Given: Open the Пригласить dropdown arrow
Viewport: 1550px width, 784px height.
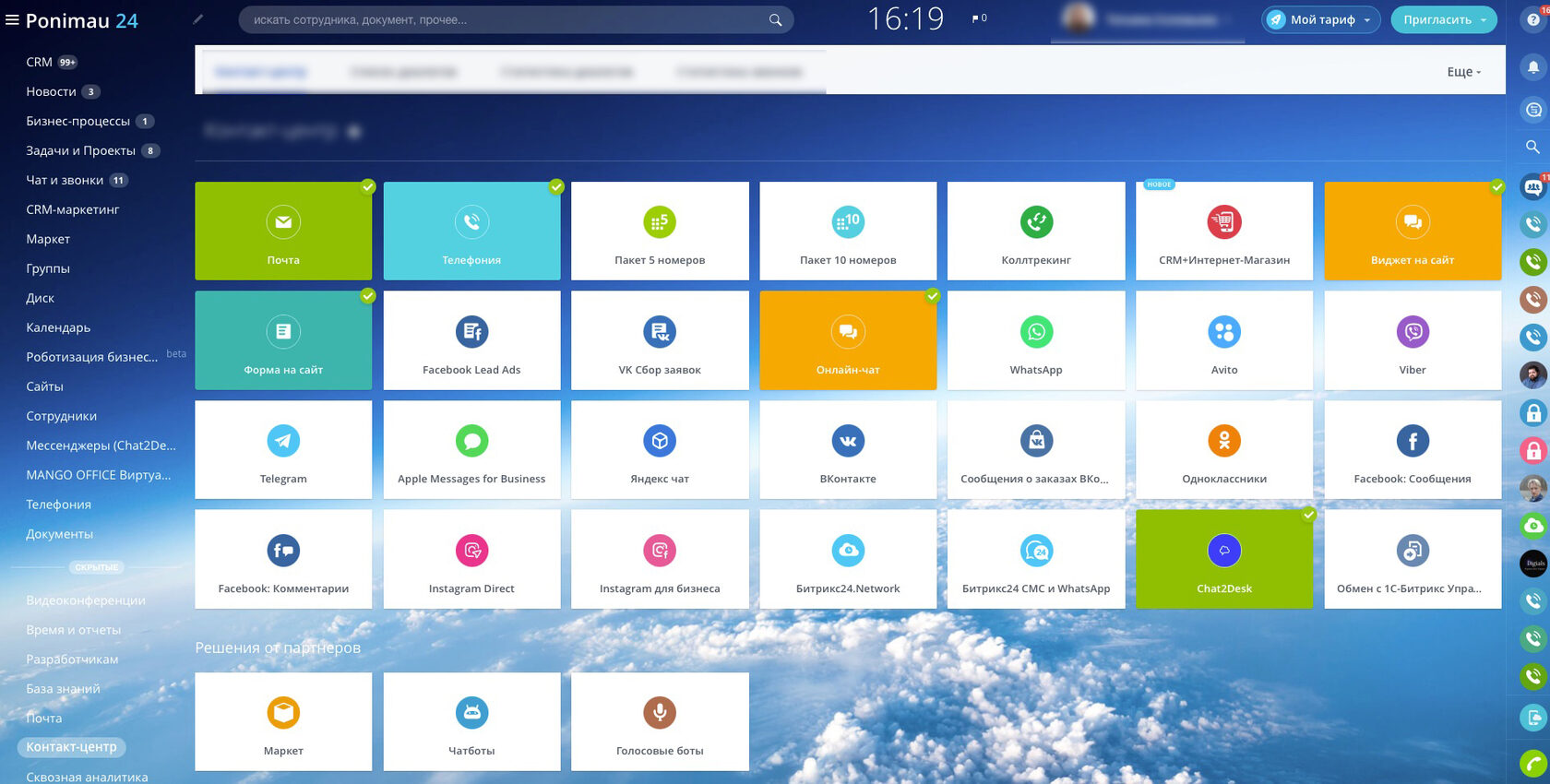Looking at the screenshot, I should 1484,19.
